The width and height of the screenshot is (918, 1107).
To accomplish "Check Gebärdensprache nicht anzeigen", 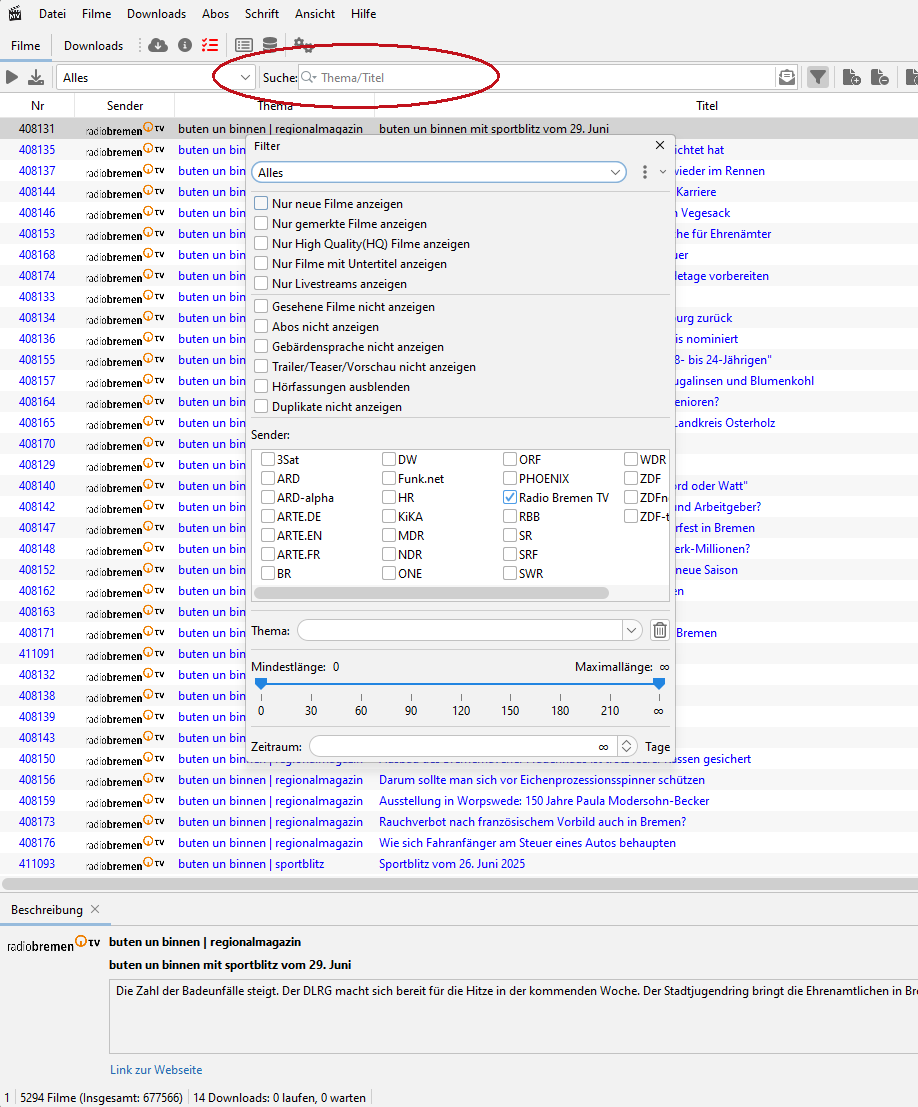I will pos(261,347).
